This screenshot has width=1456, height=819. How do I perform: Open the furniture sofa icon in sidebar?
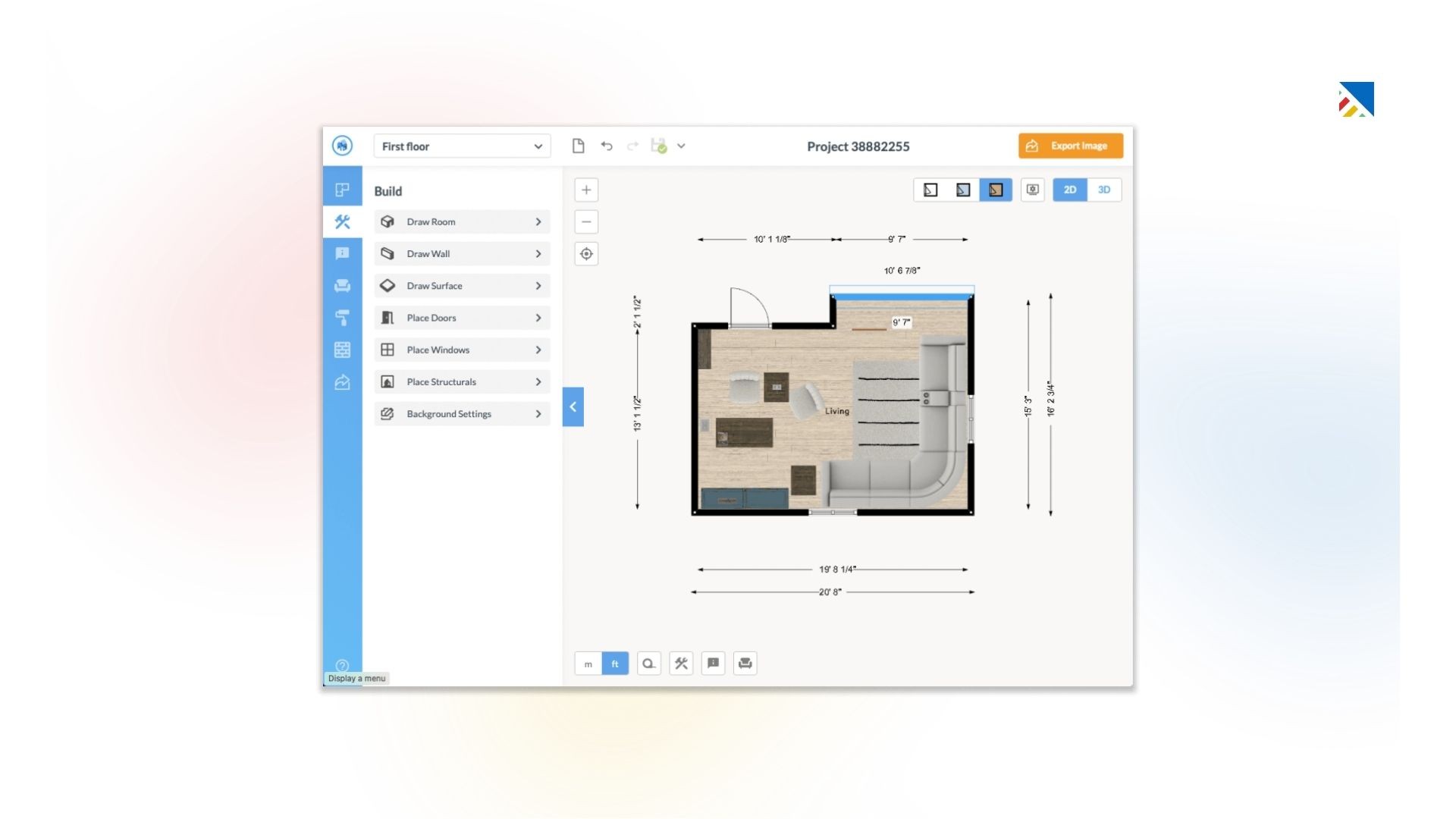(342, 286)
